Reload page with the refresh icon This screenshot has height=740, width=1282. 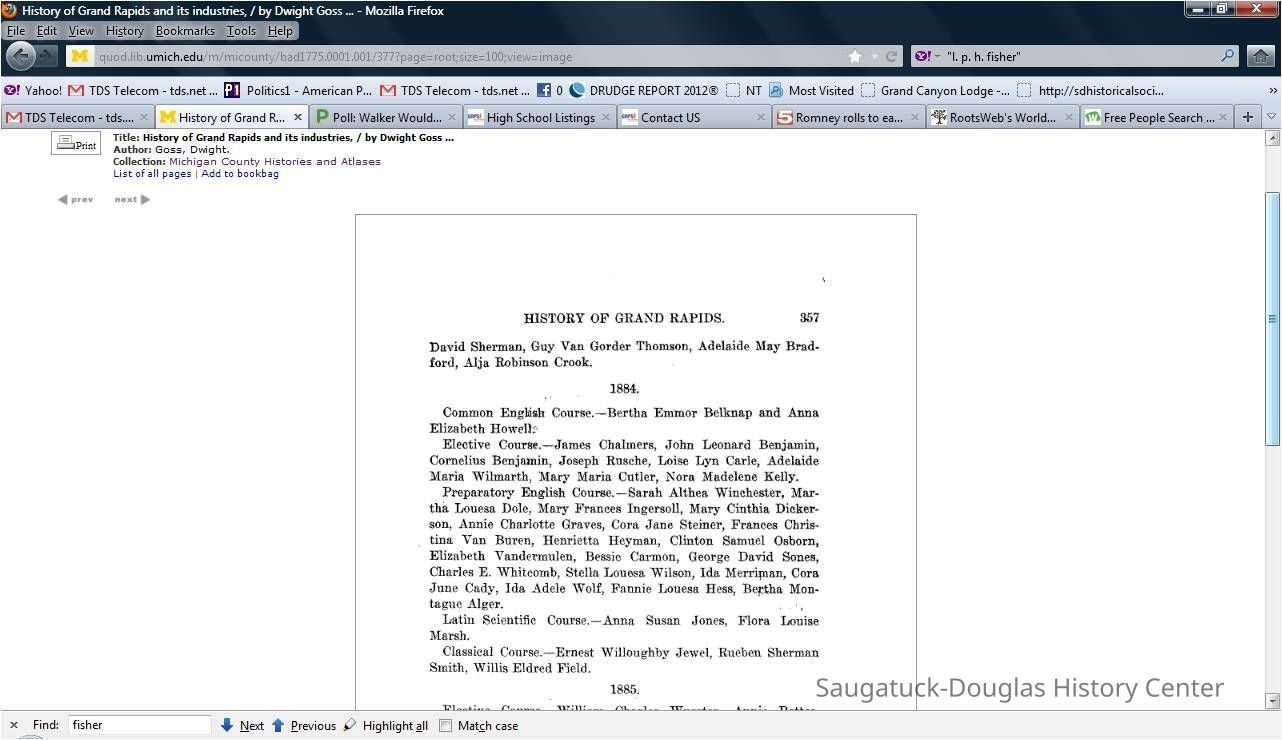pos(891,57)
